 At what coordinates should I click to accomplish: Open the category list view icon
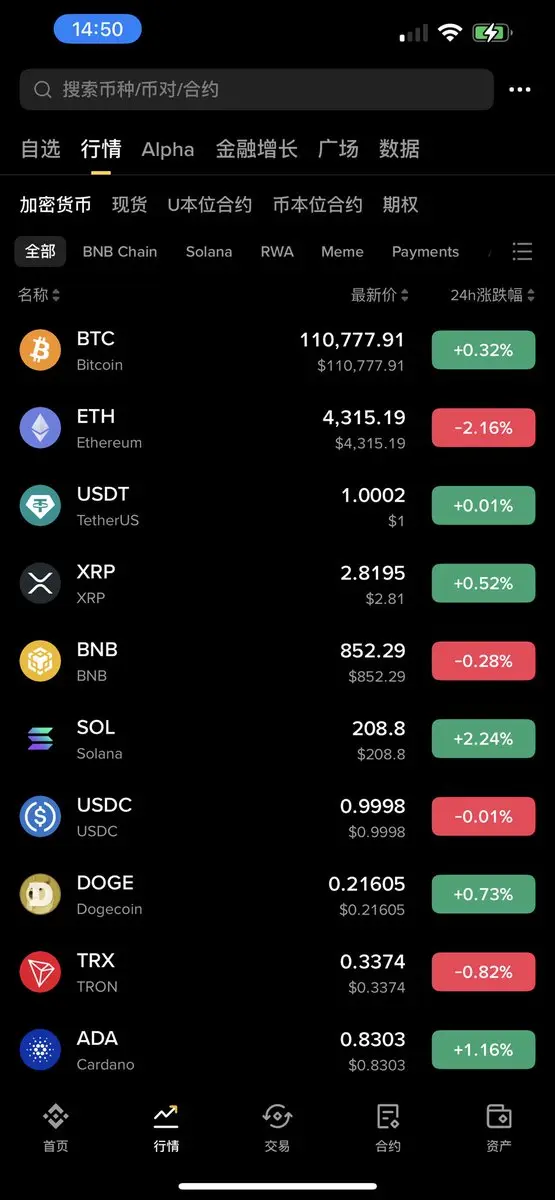tap(522, 251)
